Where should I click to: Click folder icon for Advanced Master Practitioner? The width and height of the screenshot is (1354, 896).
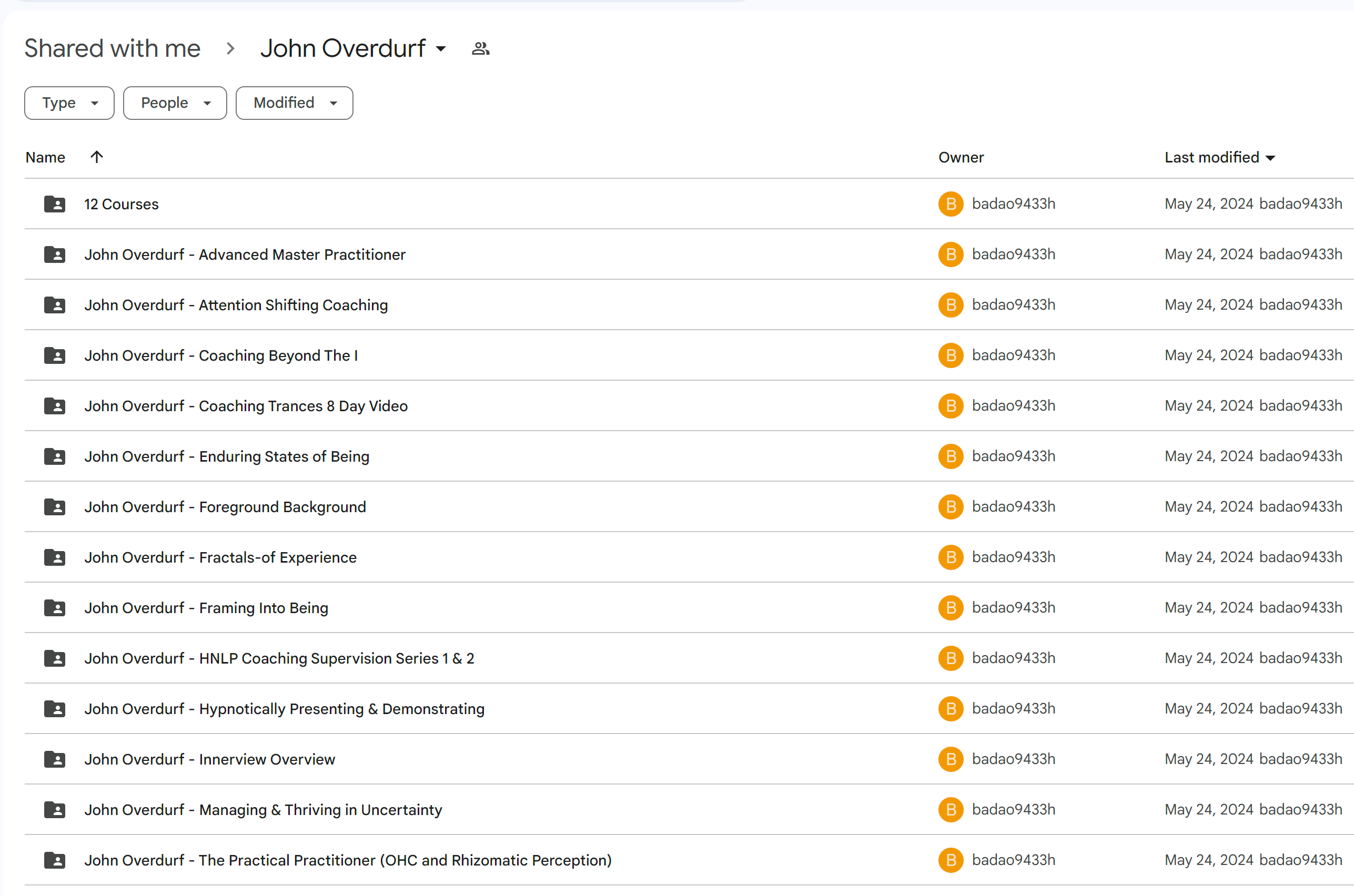click(55, 254)
